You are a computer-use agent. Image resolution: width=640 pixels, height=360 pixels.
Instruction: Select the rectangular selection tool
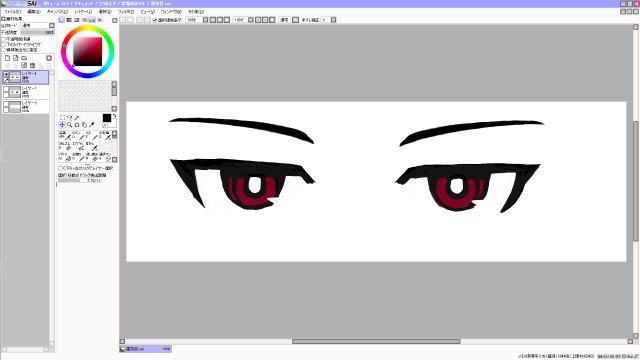[62, 118]
